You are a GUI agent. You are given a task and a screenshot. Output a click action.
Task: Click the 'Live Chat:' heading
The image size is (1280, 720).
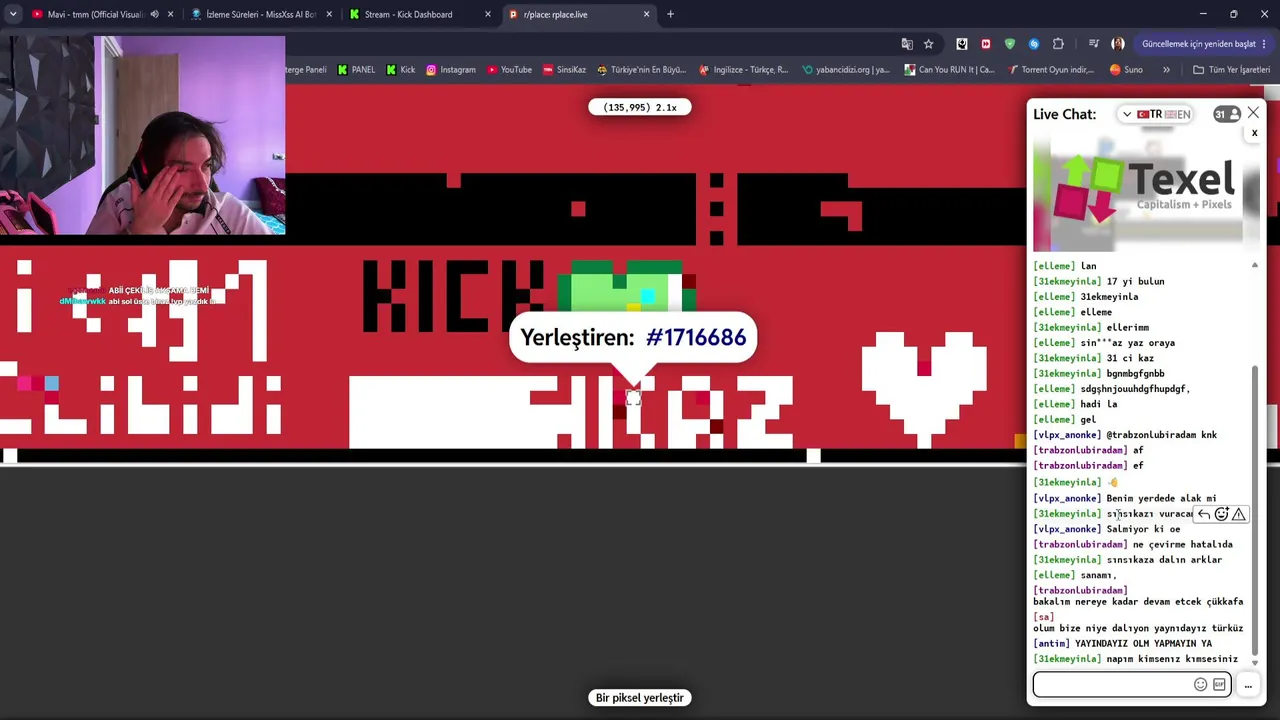[1064, 114]
